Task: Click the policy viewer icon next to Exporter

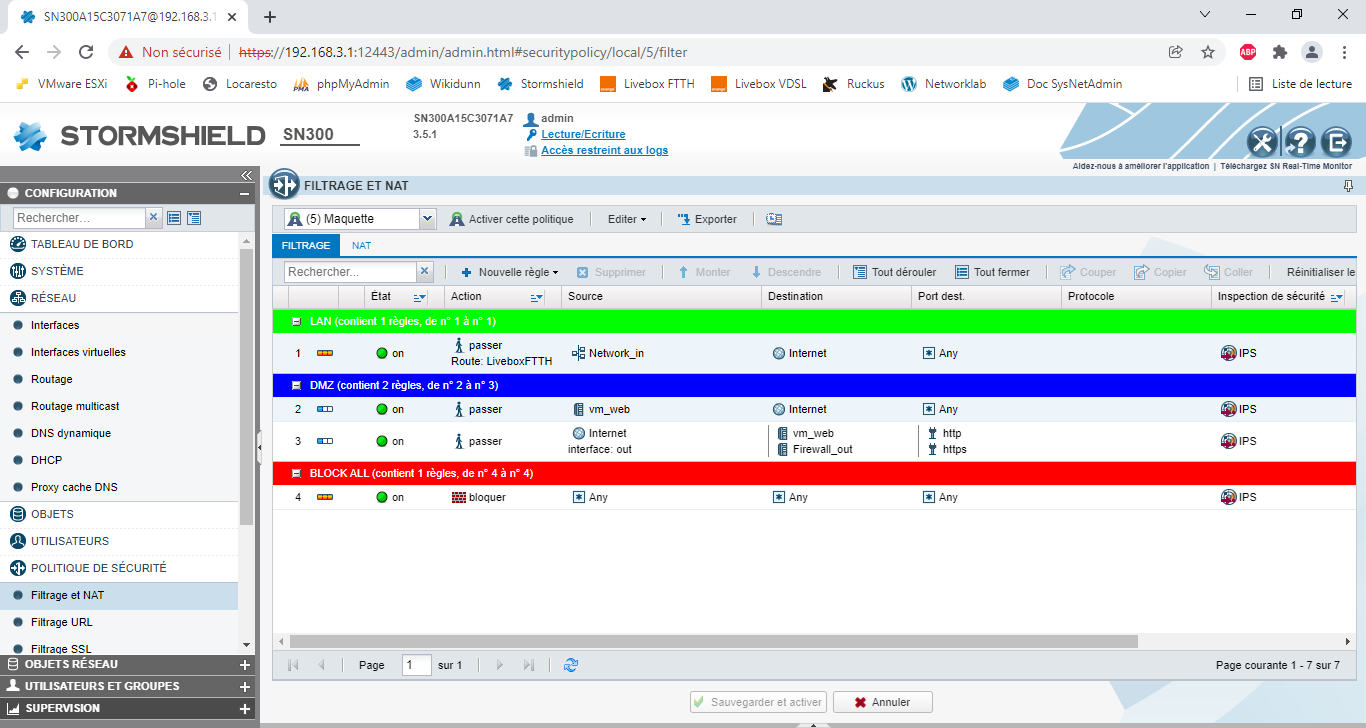Action: (774, 219)
